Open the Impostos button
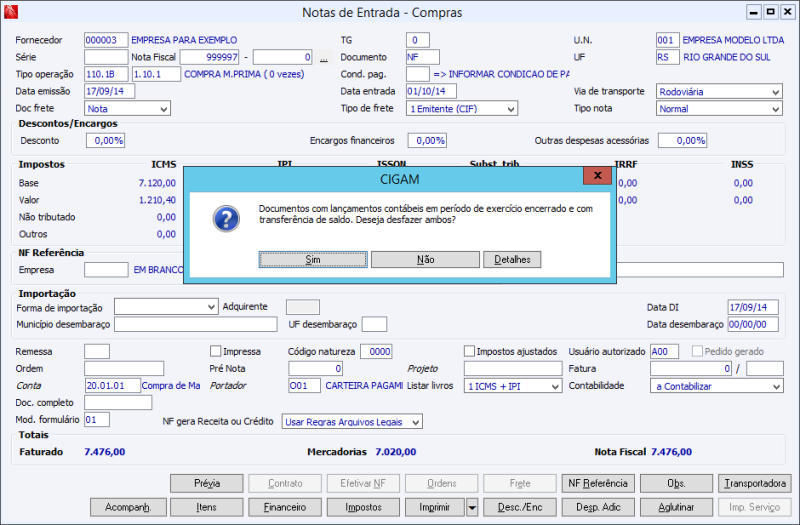 tap(363, 508)
